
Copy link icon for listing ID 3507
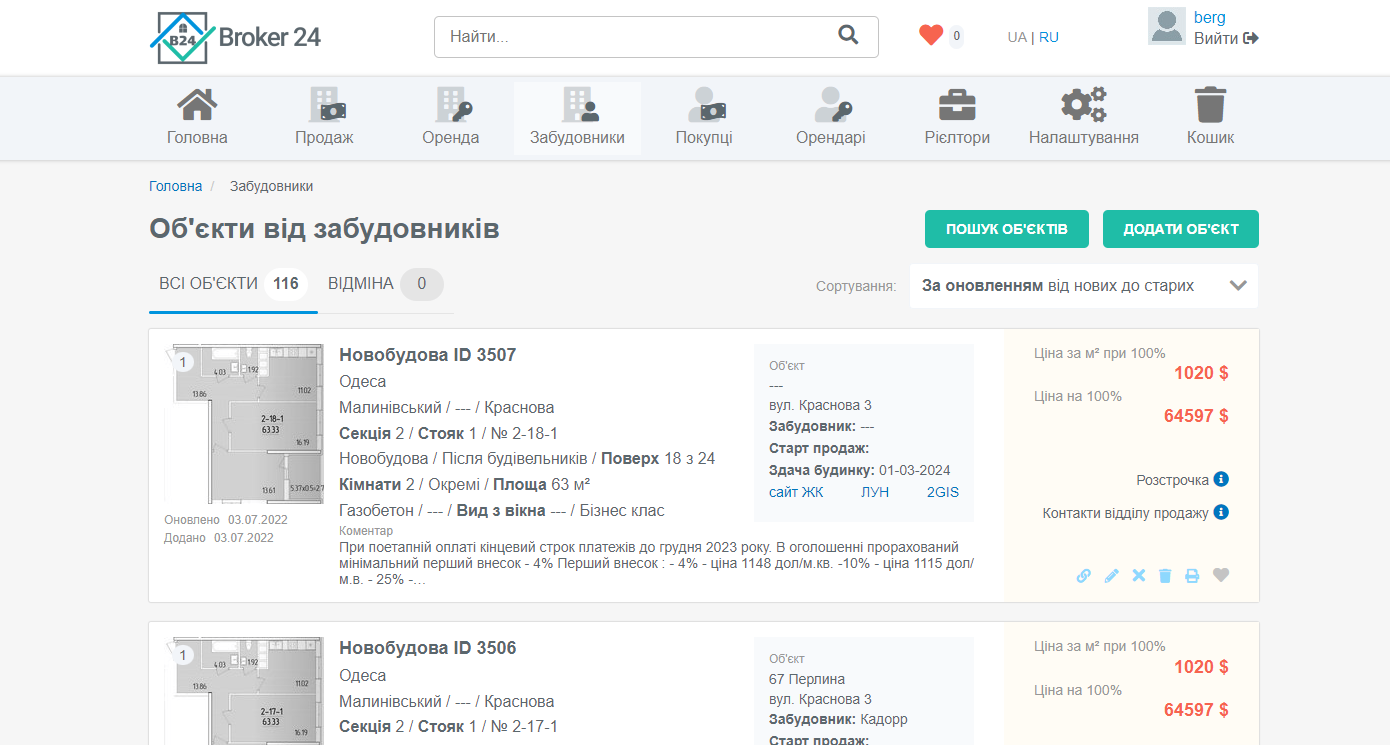click(x=1084, y=576)
